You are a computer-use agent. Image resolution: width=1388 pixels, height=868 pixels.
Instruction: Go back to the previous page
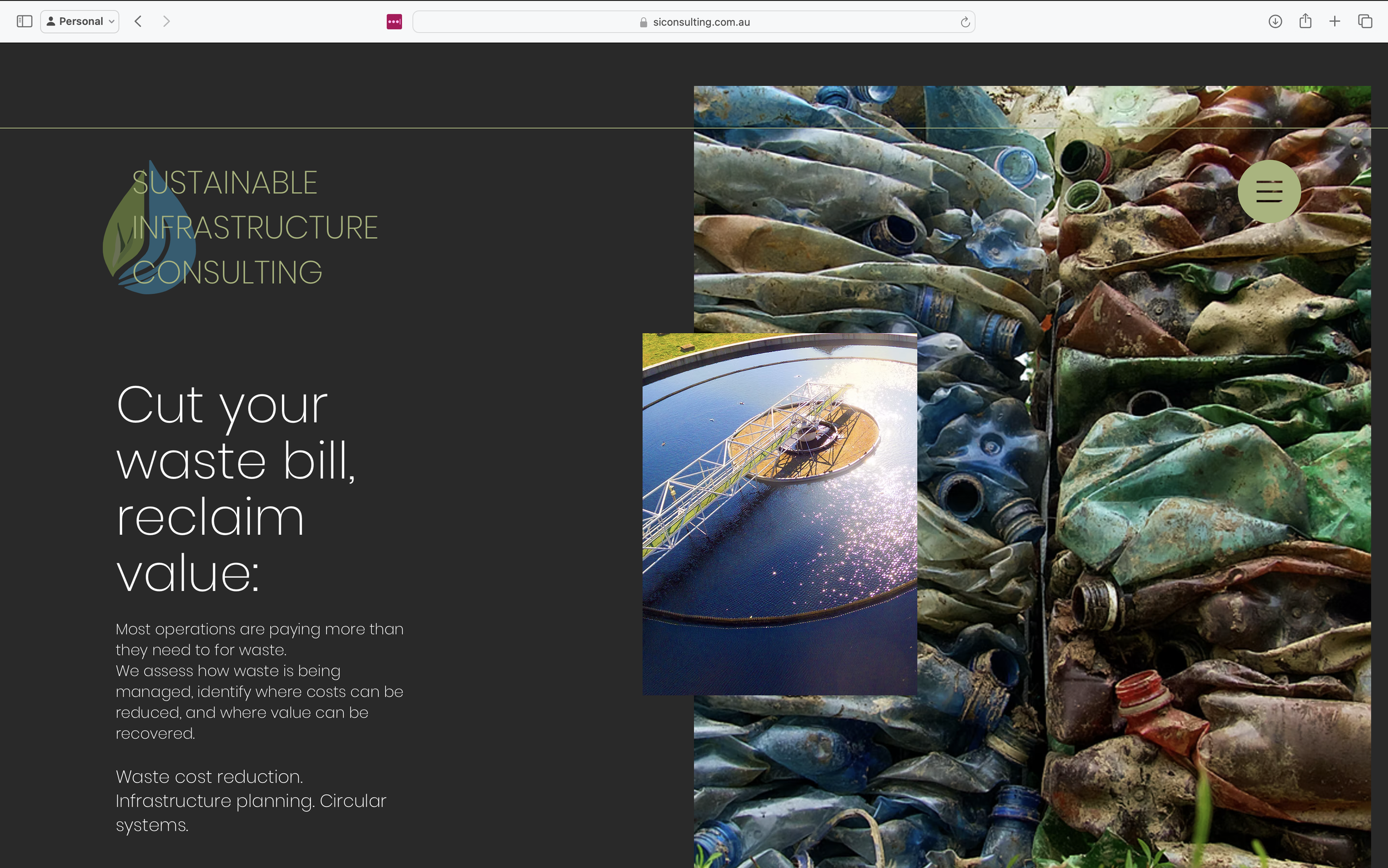coord(138,22)
